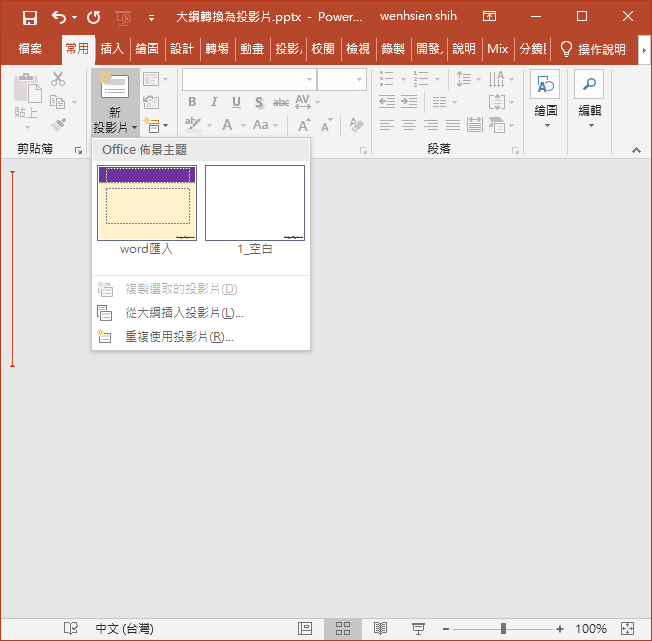Click the Copy icon
This screenshot has width=652, height=641.
coord(57,102)
